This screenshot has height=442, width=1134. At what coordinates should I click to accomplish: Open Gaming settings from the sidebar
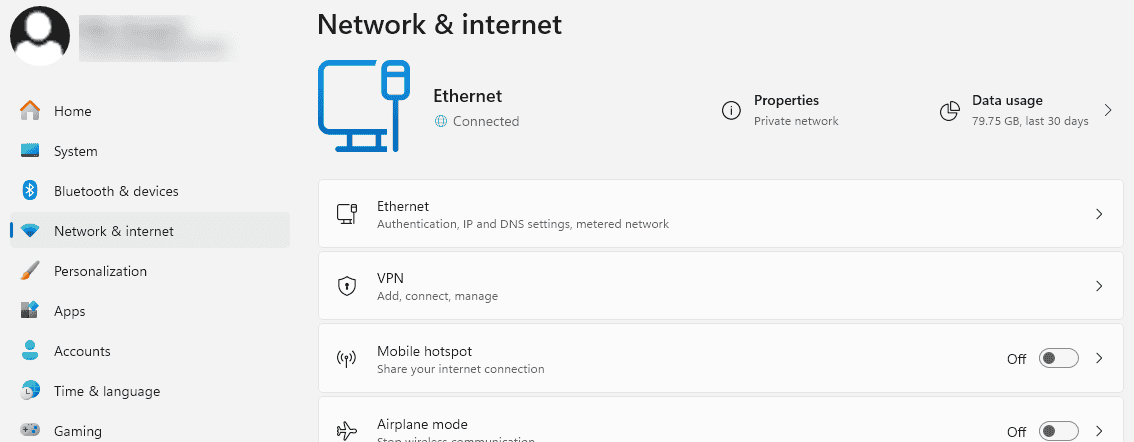(x=78, y=431)
